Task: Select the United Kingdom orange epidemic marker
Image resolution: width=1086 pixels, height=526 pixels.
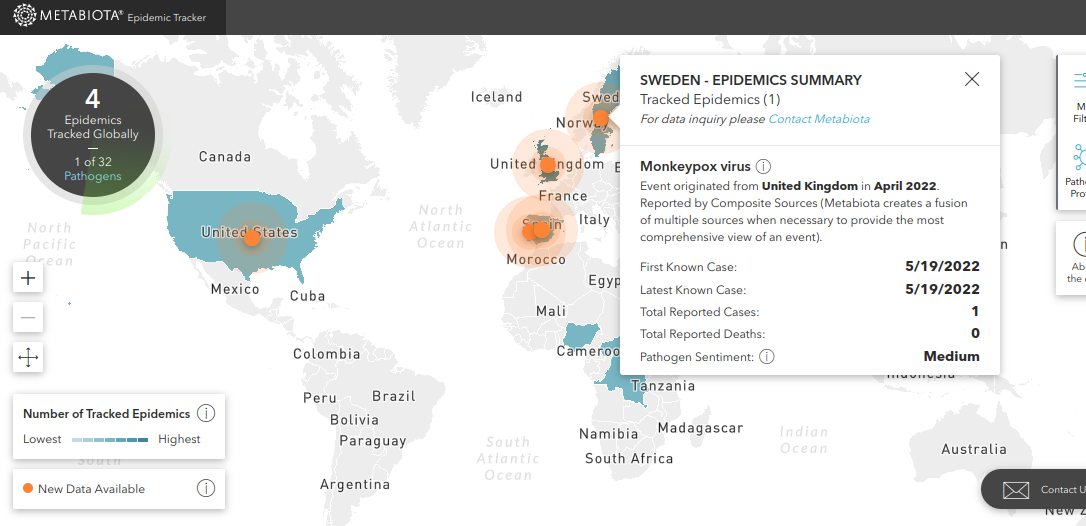Action: 547,165
